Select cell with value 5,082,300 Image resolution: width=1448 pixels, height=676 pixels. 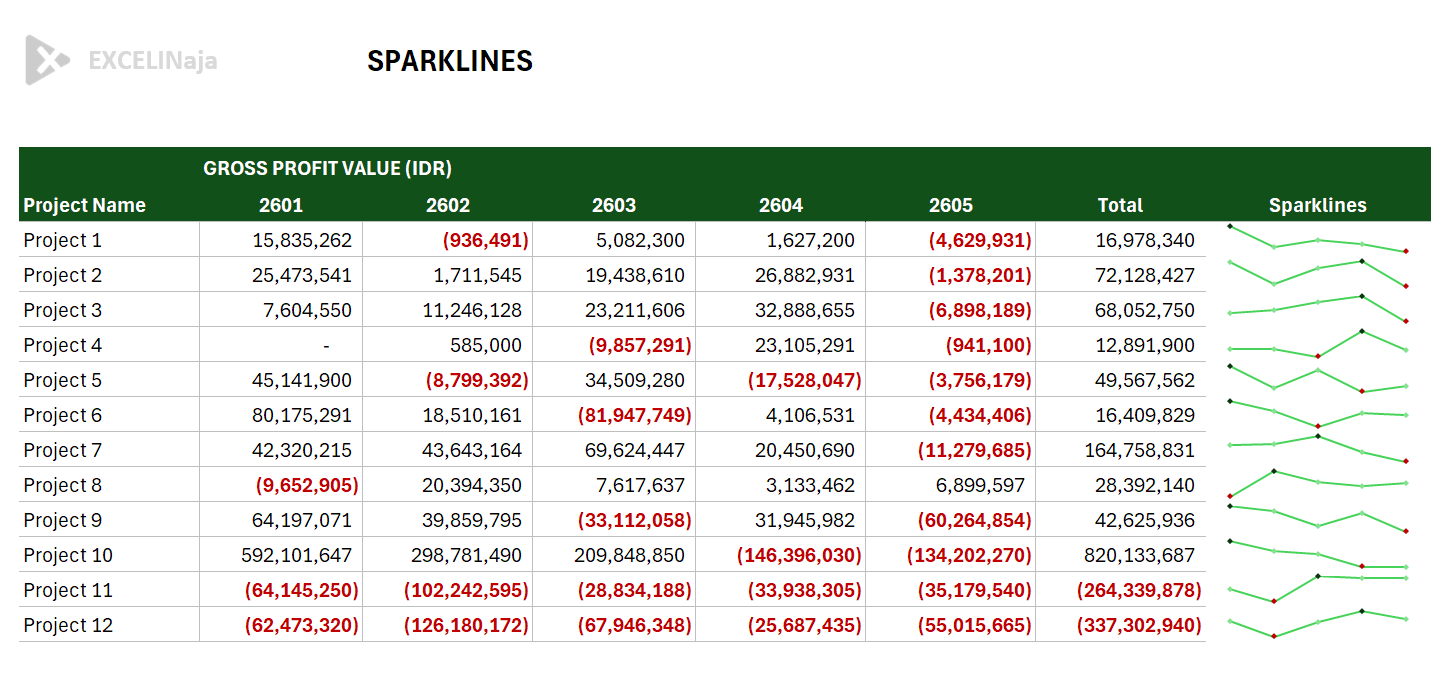coord(614,240)
